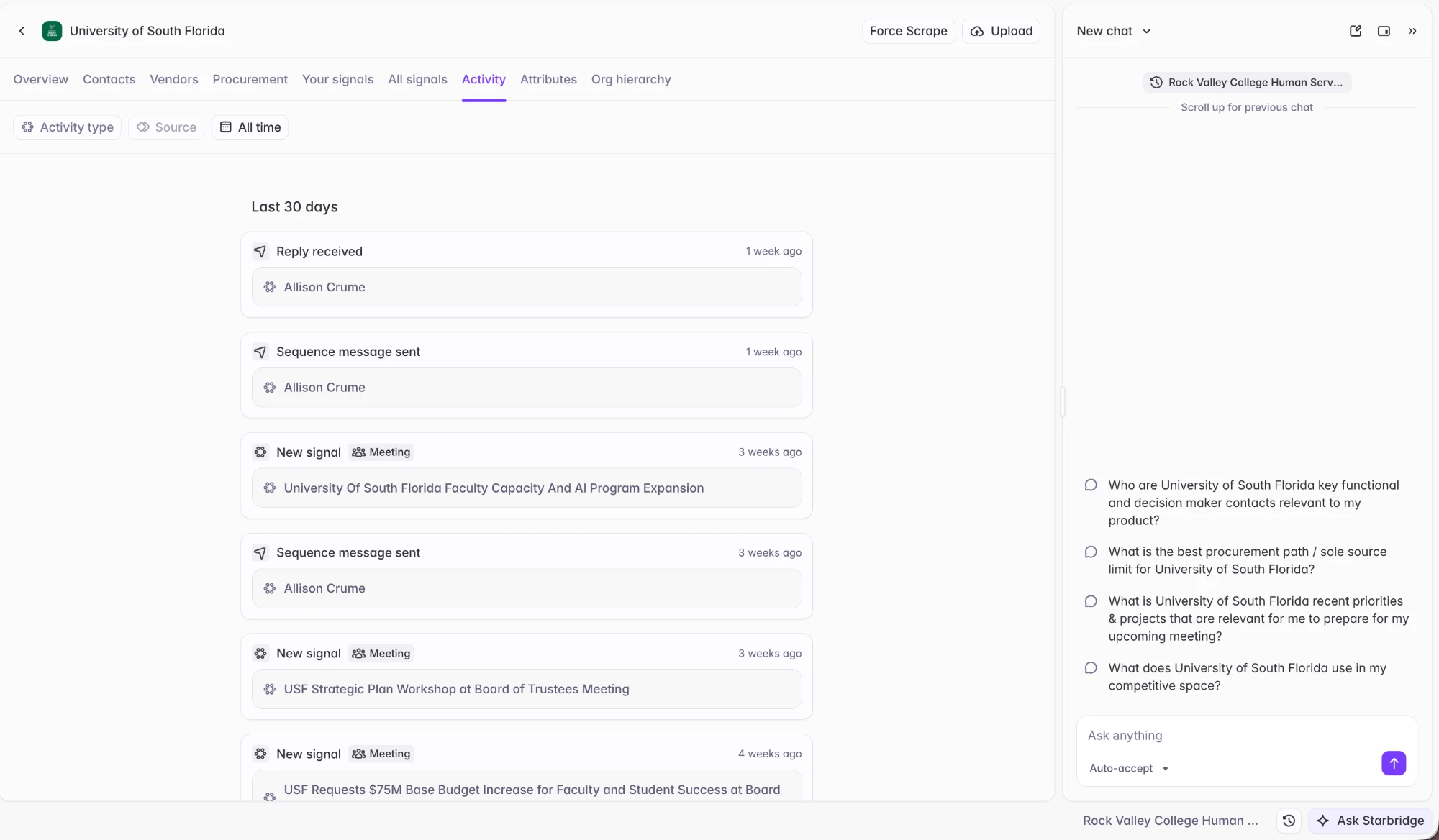Open the All time date filter
The image size is (1439, 840).
[250, 127]
